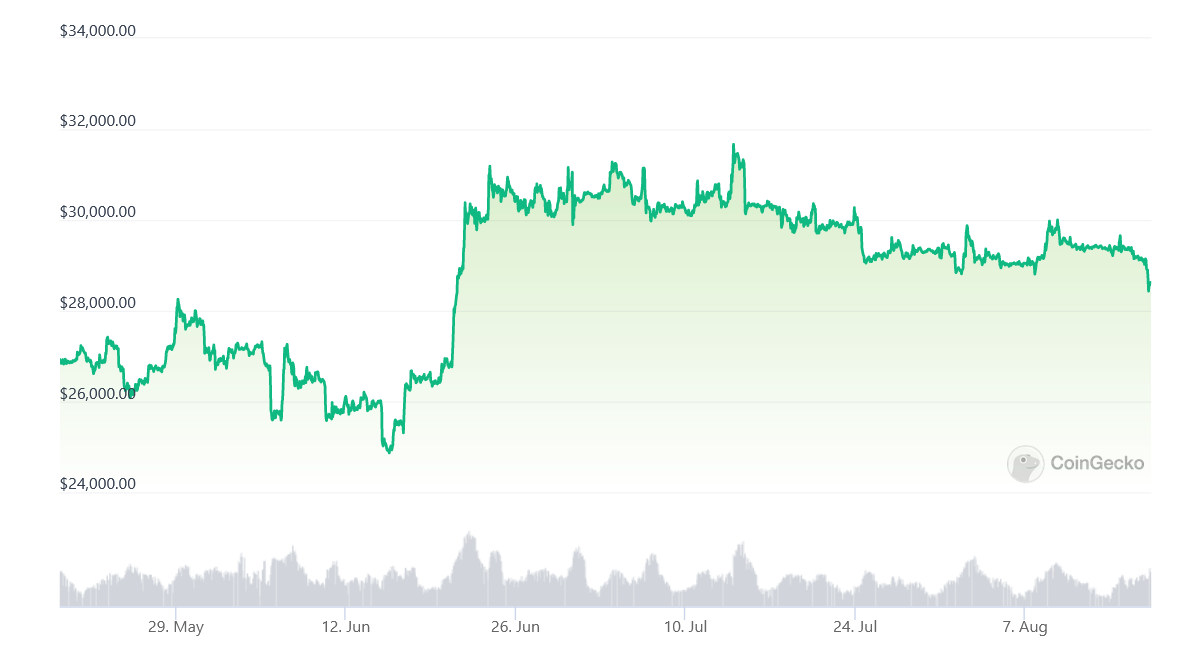Click the CoinGecko watermark text
The height and width of the screenshot is (654, 1198).
tap(1097, 463)
